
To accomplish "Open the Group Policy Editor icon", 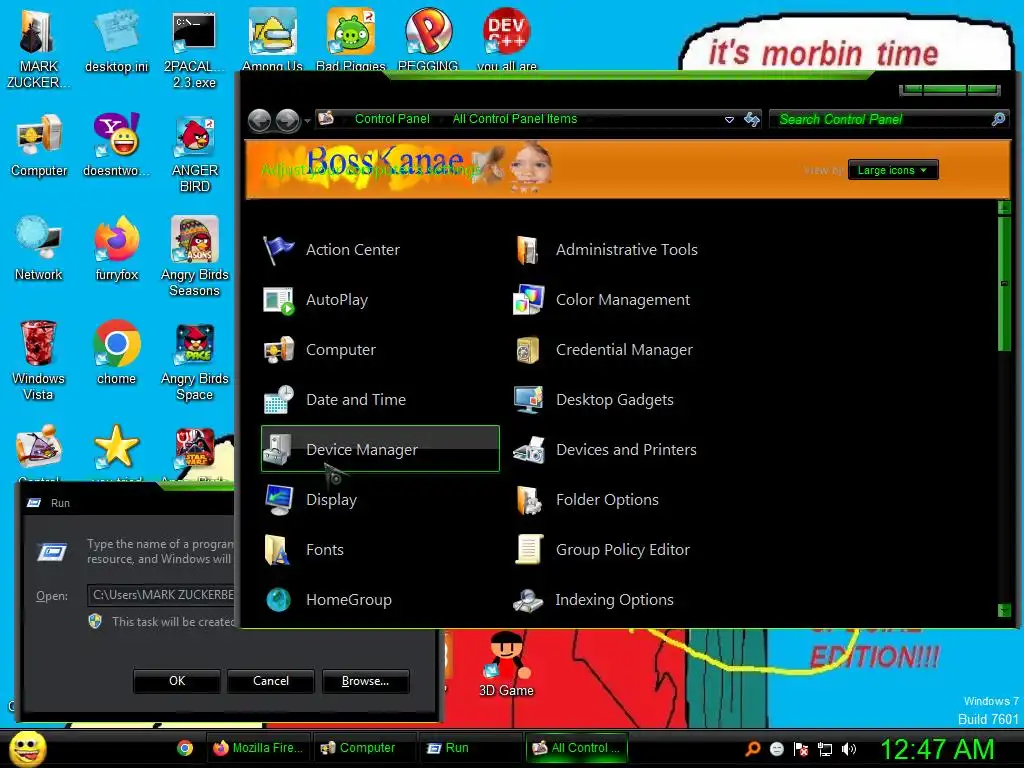I will tap(528, 549).
